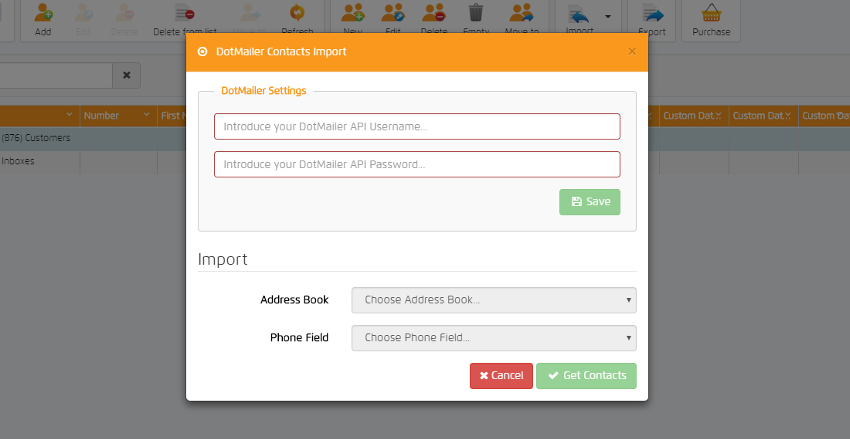Click the Import toolbar icon
850x439 pixels.
point(579,14)
